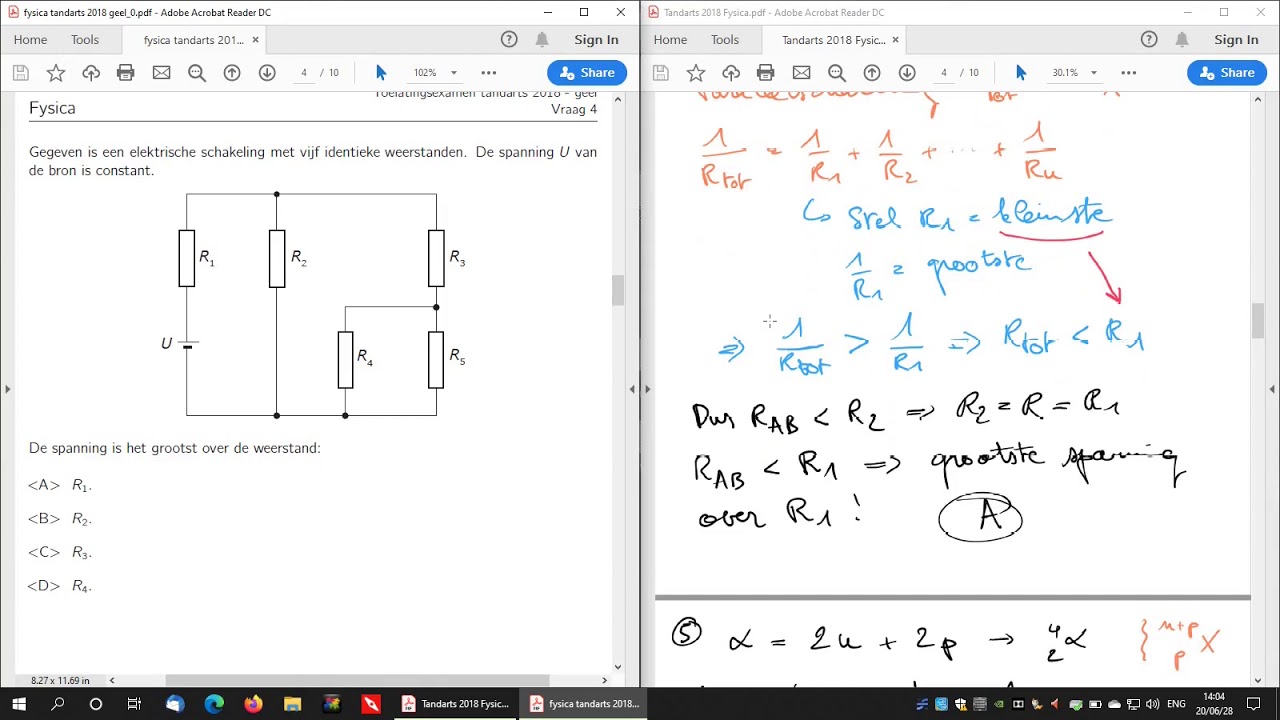Sign In link in right Acrobat window
Image resolution: width=1280 pixels, height=720 pixels.
[1236, 40]
